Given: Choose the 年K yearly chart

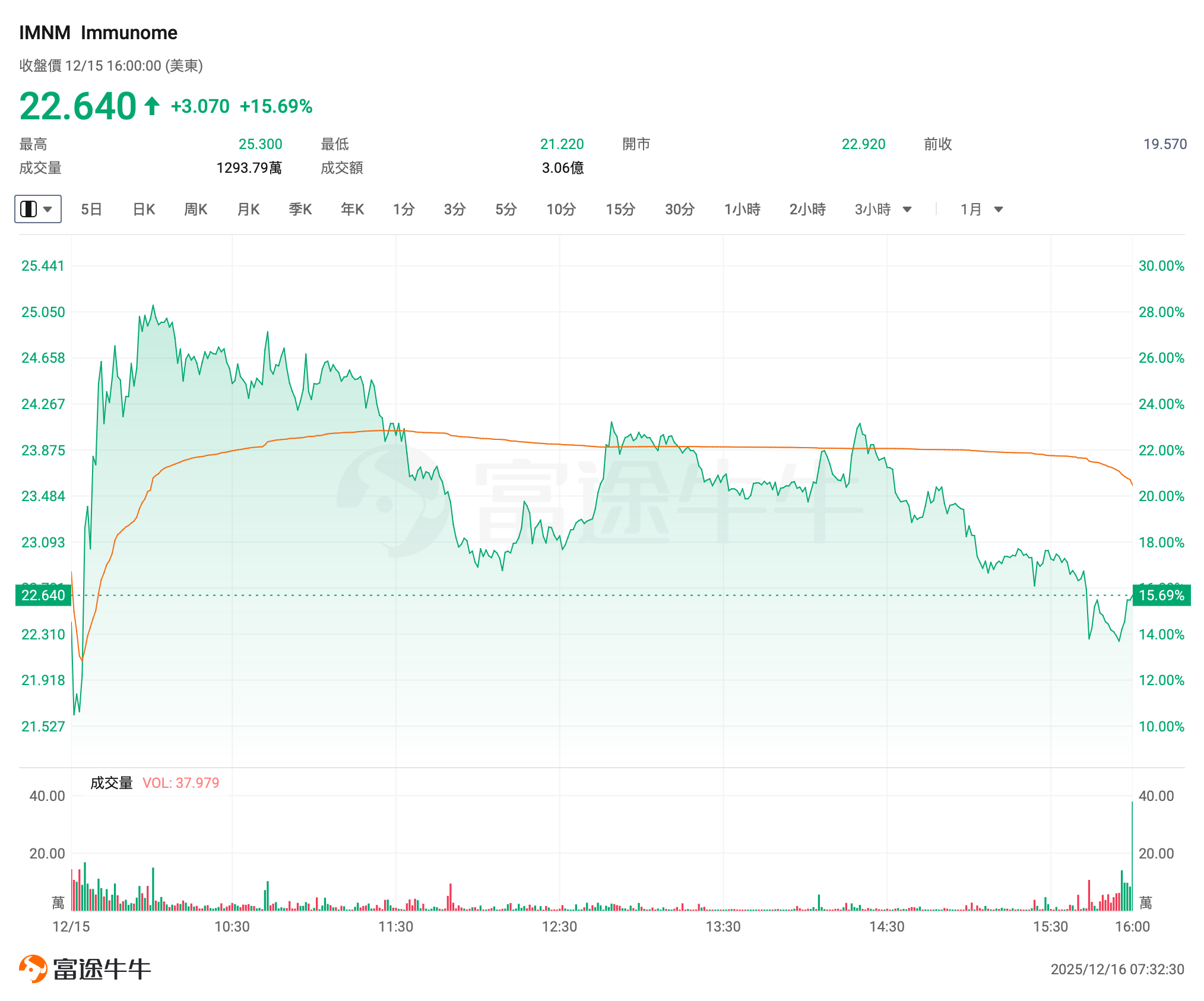Looking at the screenshot, I should [352, 209].
